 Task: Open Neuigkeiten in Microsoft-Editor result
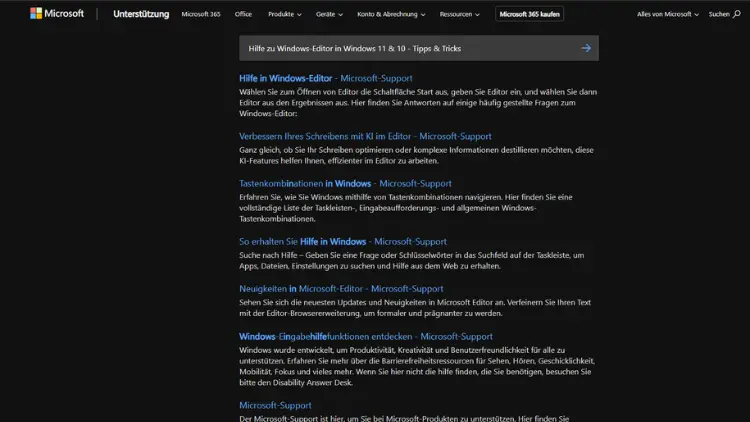click(x=341, y=289)
